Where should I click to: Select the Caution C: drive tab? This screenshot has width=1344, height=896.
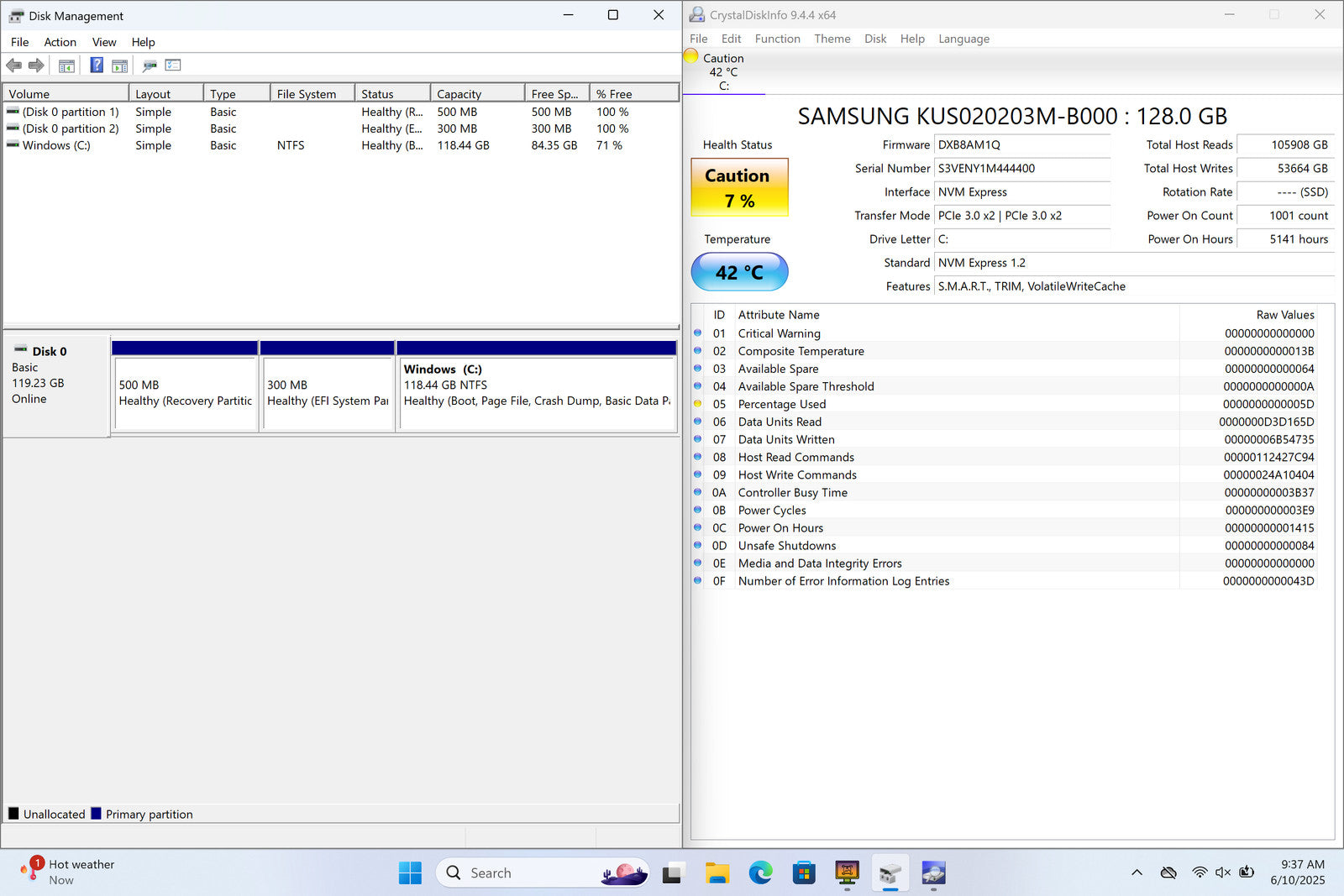point(723,71)
